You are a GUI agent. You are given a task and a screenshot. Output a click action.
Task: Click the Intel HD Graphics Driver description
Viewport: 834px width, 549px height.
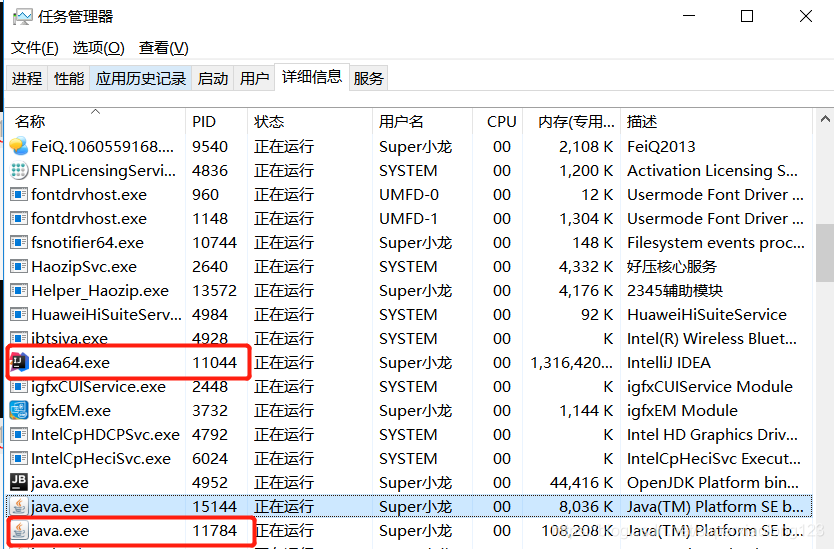[x=712, y=435]
